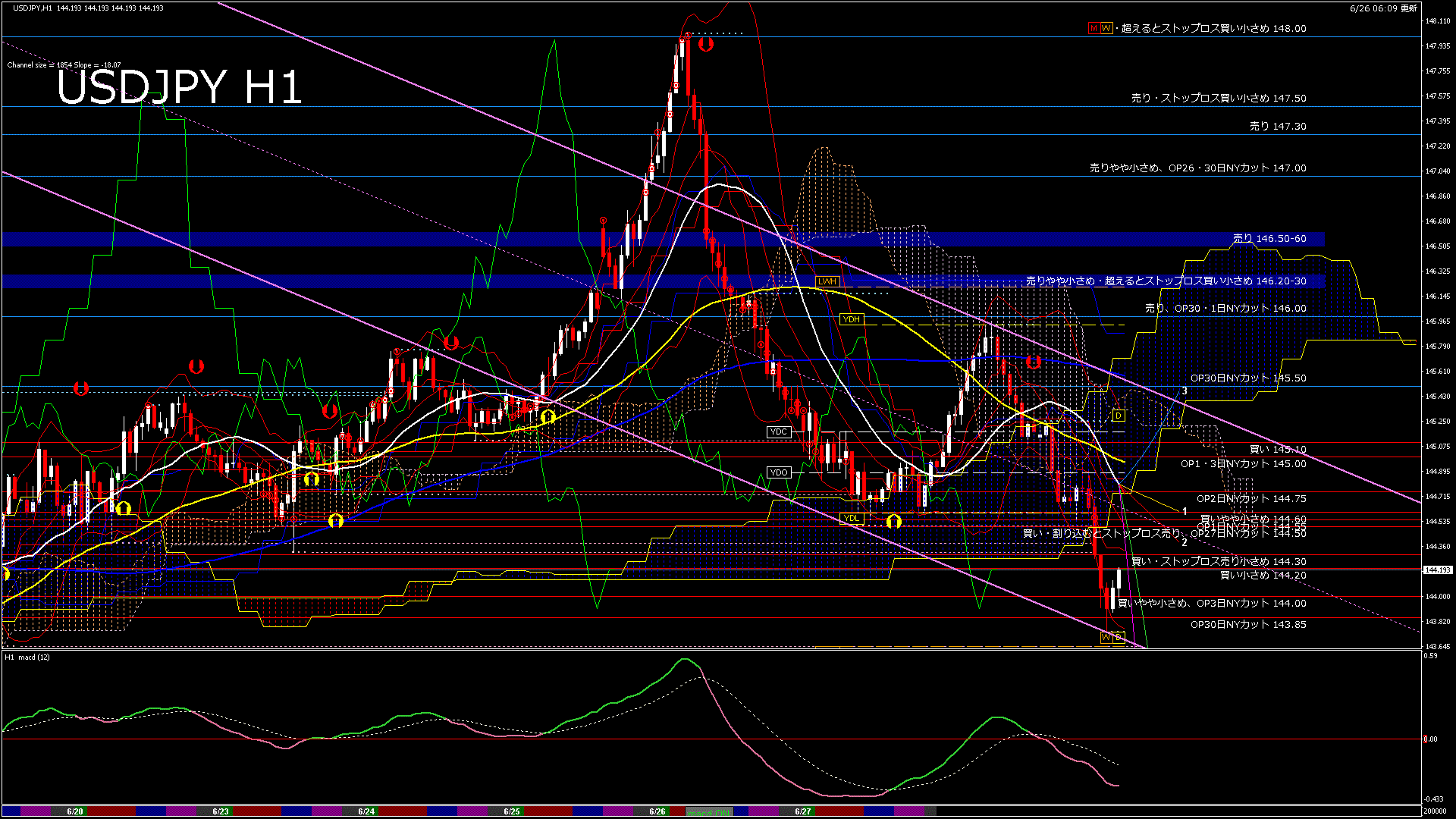Click the MACD scale value 0.59
Image resolution: width=1456 pixels, height=819 pixels.
(1430, 656)
